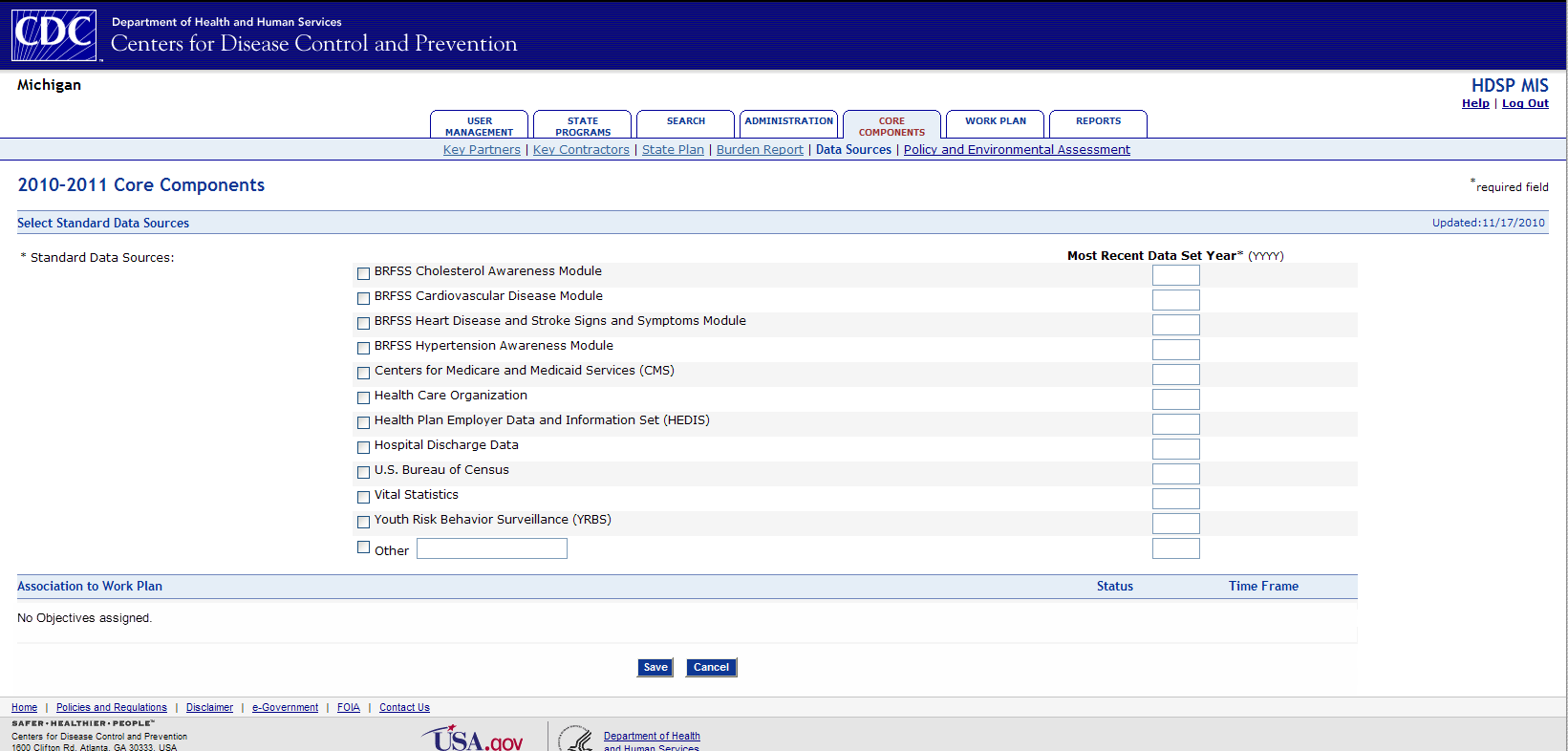Focus year field for Youth Risk Behavior Surveillance
This screenshot has height=751, width=1568.
(x=1176, y=524)
